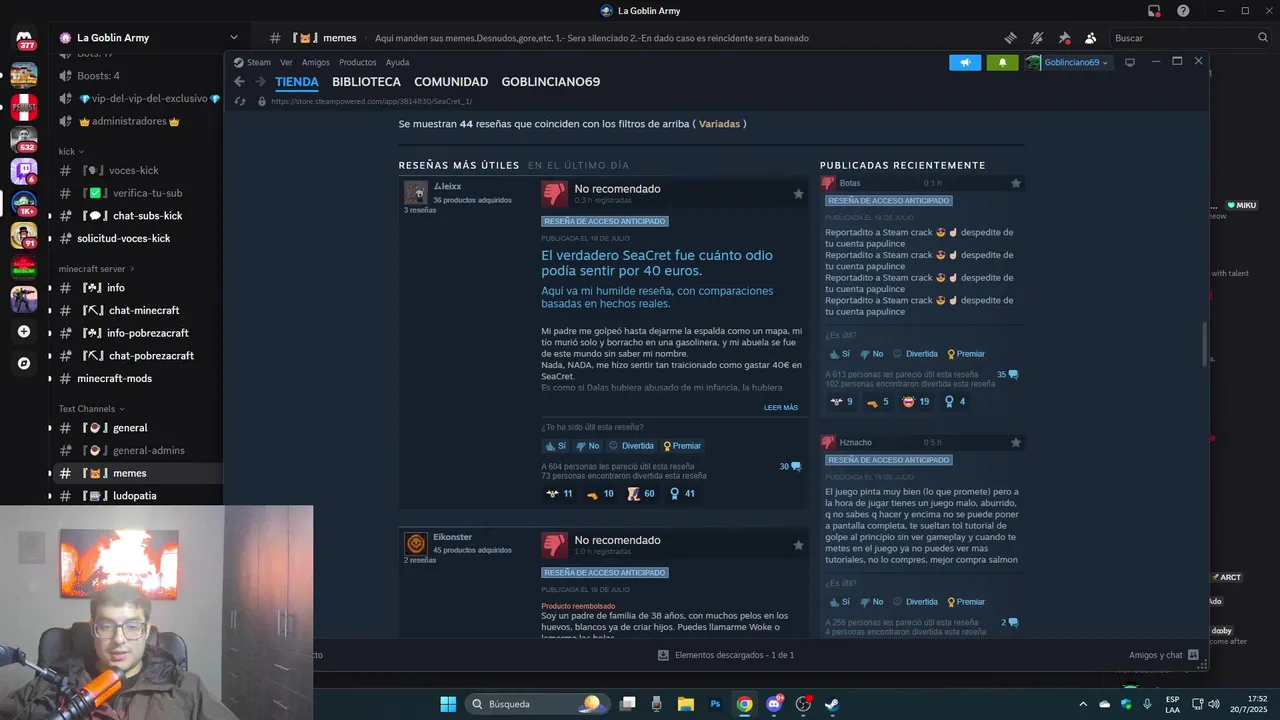Open Discord threads icon
1280x720 pixels.
[1010, 38]
